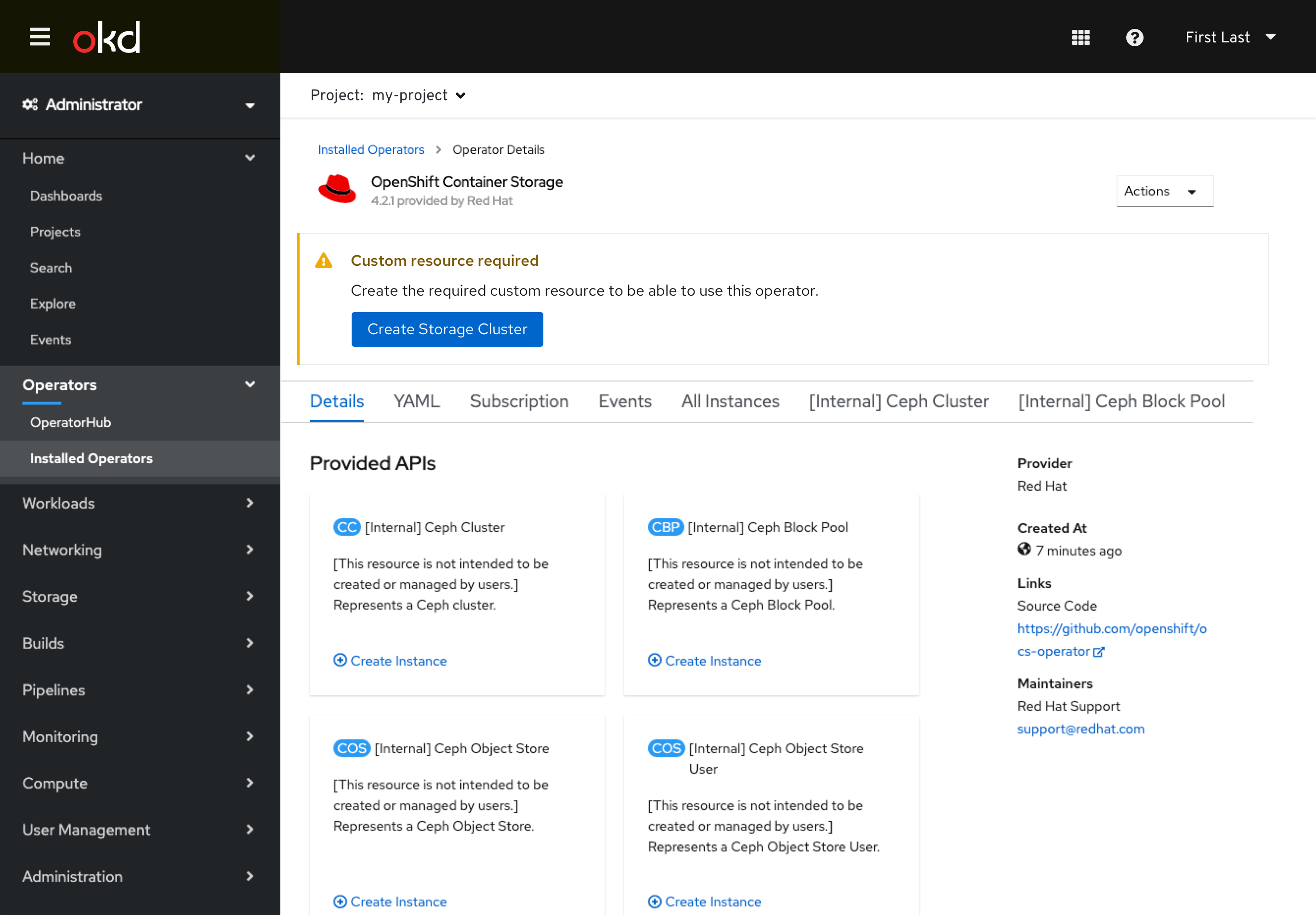The height and width of the screenshot is (915, 1316).
Task: Click Create Storage Cluster button
Action: click(447, 329)
